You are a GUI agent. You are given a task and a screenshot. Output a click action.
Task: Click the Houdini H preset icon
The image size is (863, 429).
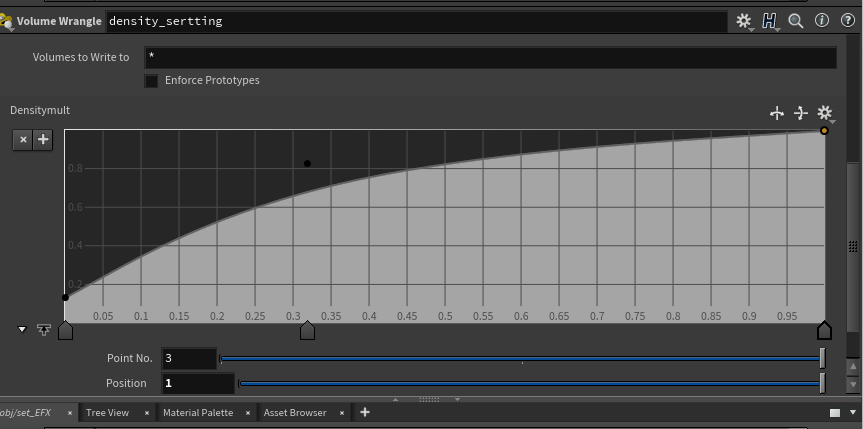[769, 20]
